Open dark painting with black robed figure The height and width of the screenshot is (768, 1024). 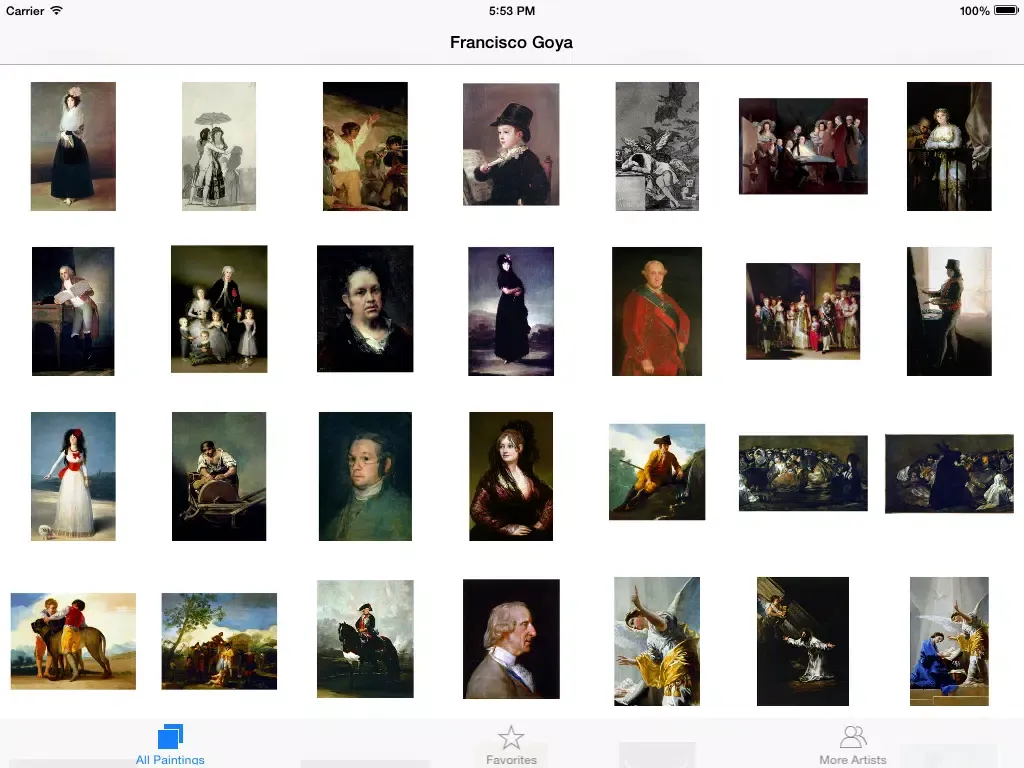pyautogui.click(x=949, y=473)
